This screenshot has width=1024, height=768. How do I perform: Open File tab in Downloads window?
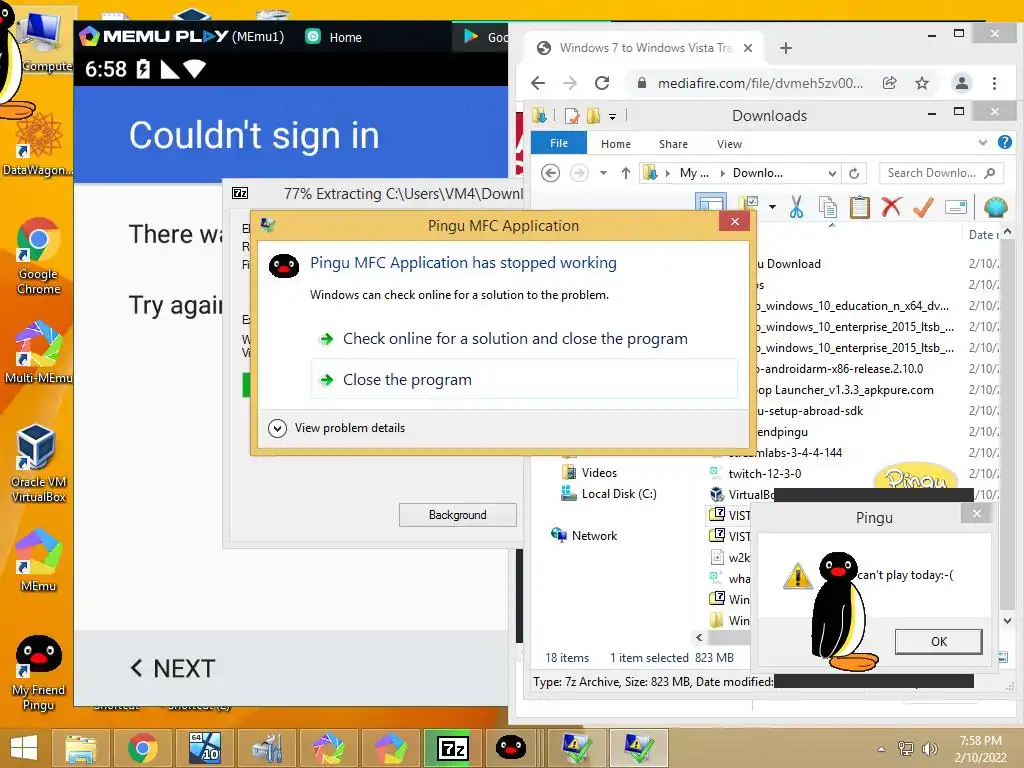(x=558, y=143)
